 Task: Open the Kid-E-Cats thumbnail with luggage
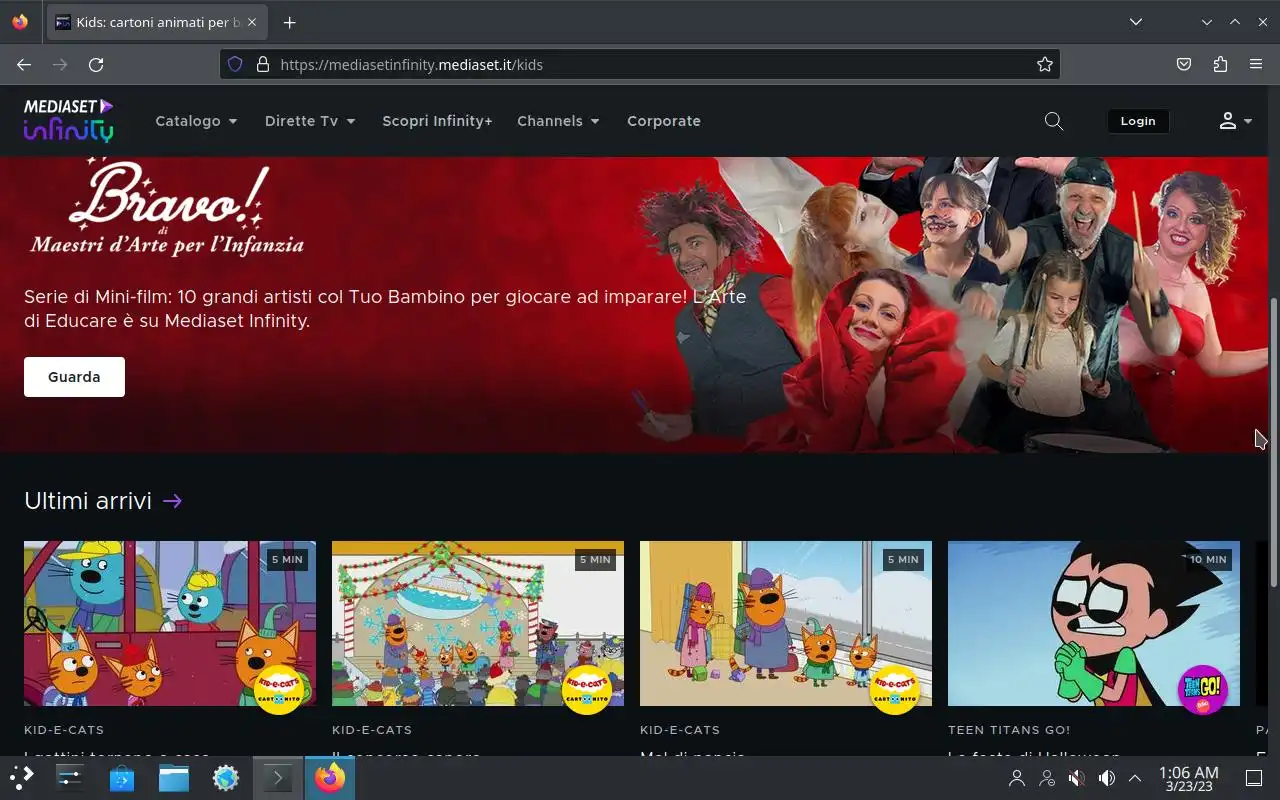786,624
